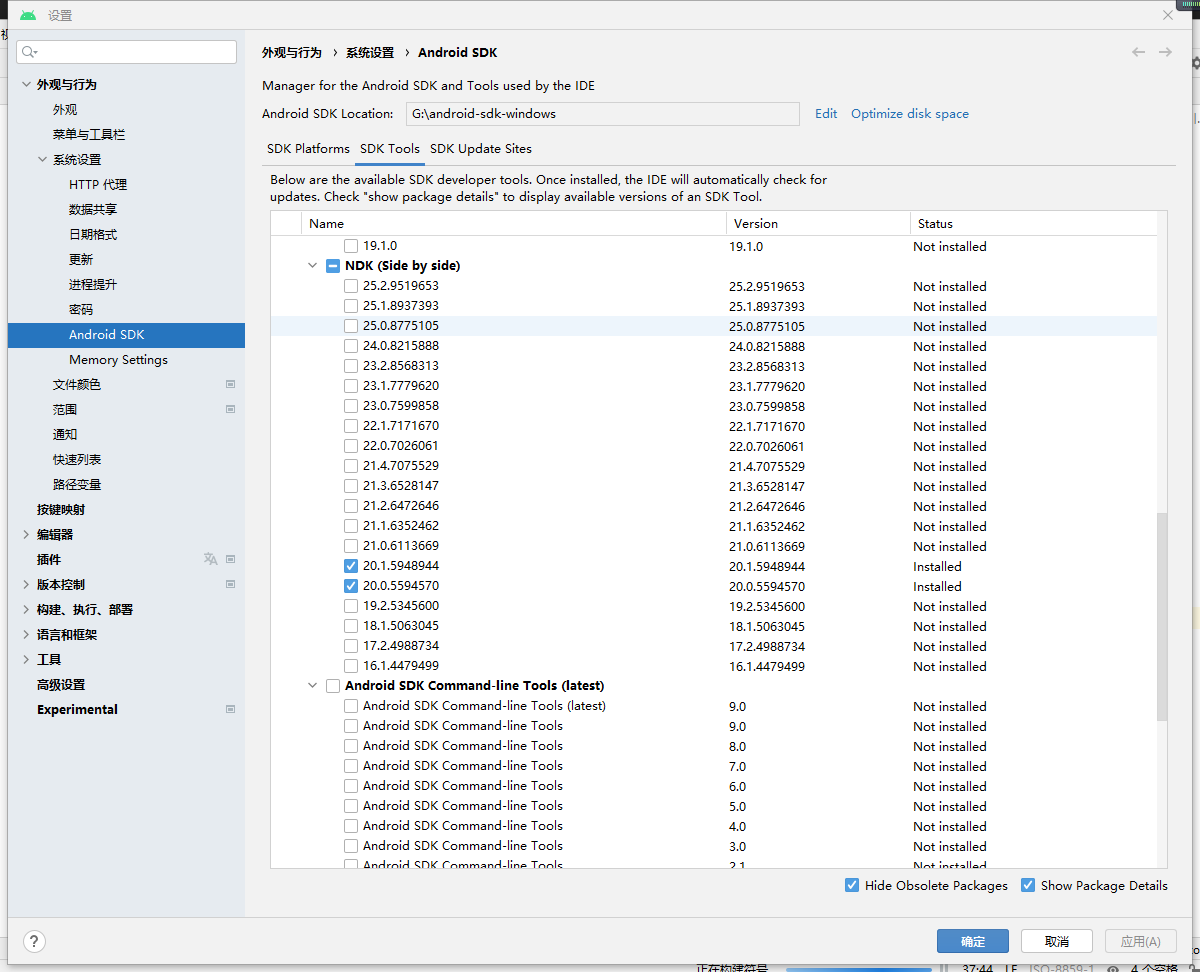Switch to the SDK Platforms tab
Viewport: 1200px width, 972px height.
[308, 148]
